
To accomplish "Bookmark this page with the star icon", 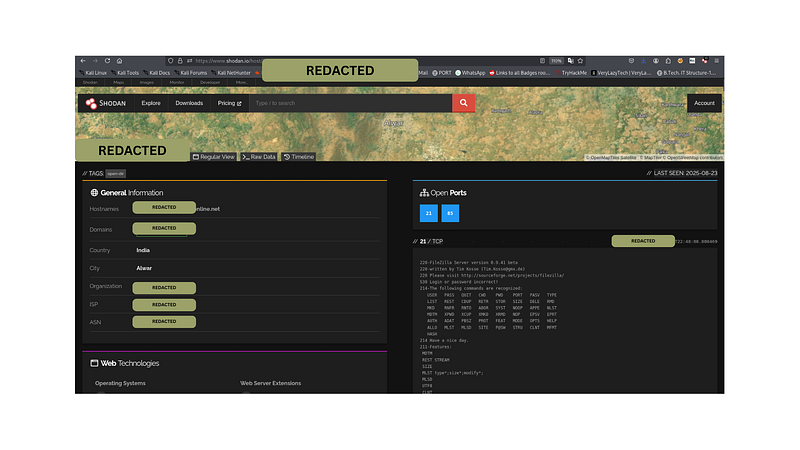I will pyautogui.click(x=580, y=61).
